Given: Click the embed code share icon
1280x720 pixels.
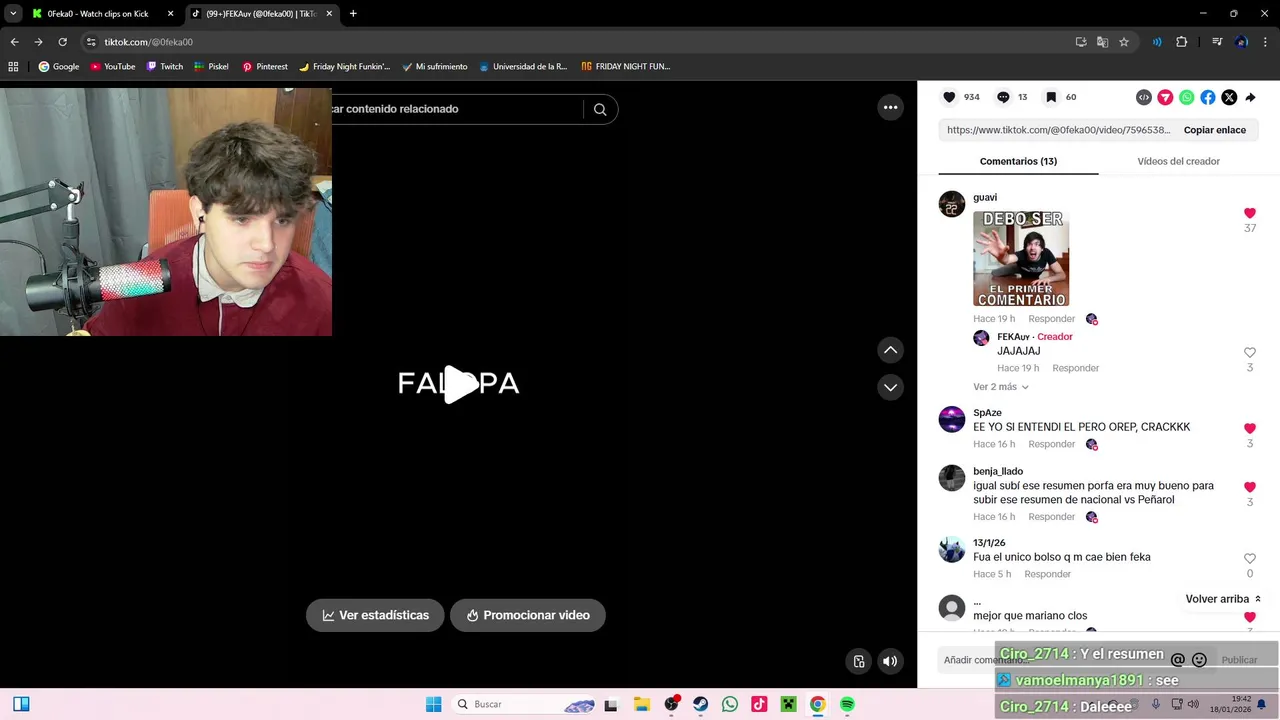Looking at the screenshot, I should tap(1144, 97).
